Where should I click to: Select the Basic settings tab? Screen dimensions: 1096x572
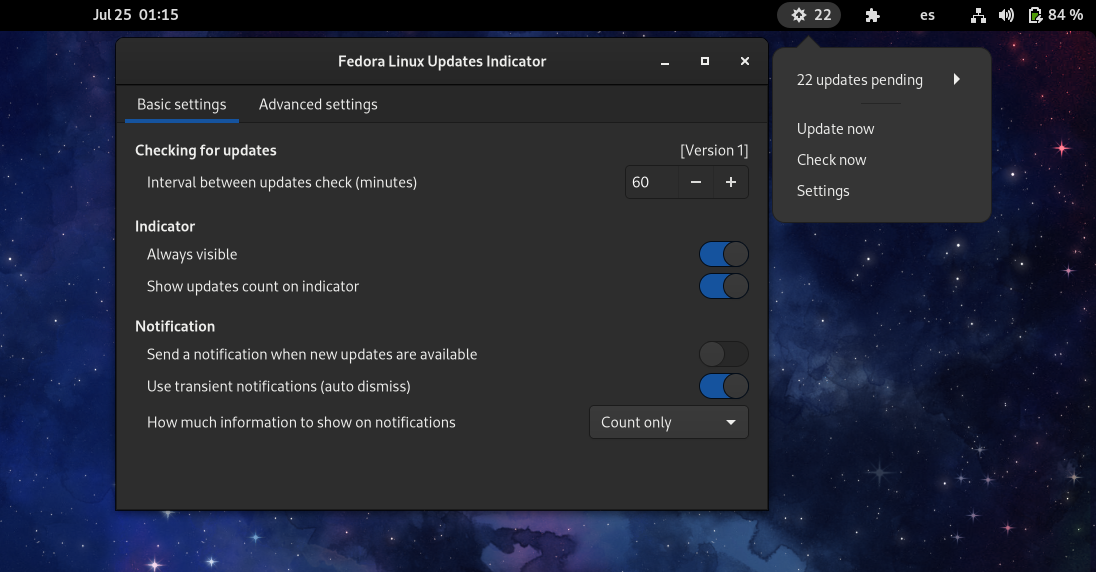(x=182, y=104)
